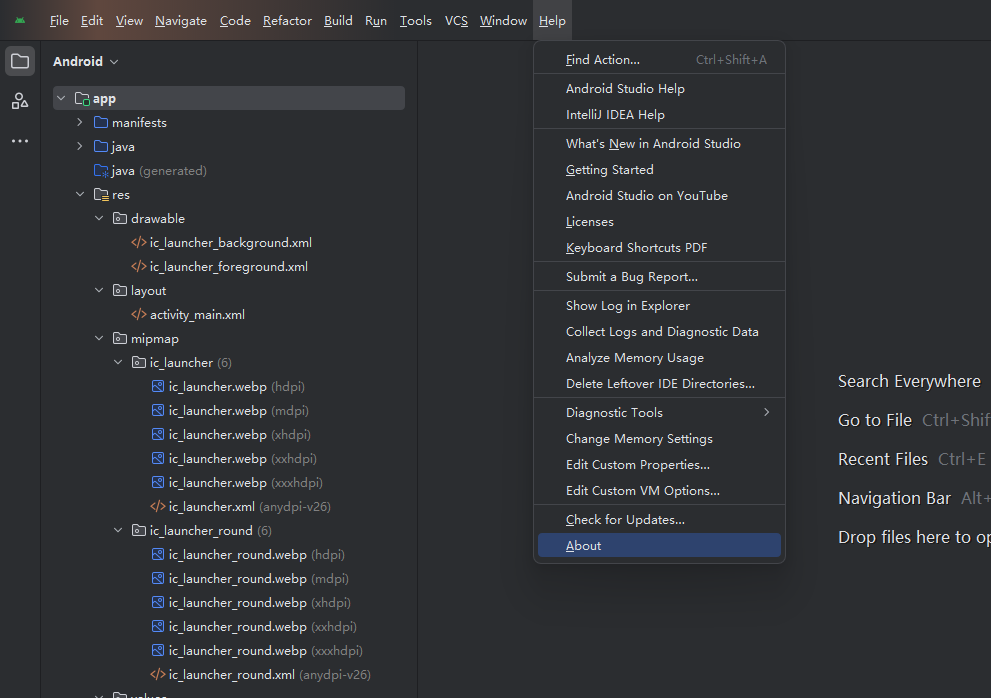Click the activity_main.xml file icon
The image size is (991, 698).
tap(139, 315)
